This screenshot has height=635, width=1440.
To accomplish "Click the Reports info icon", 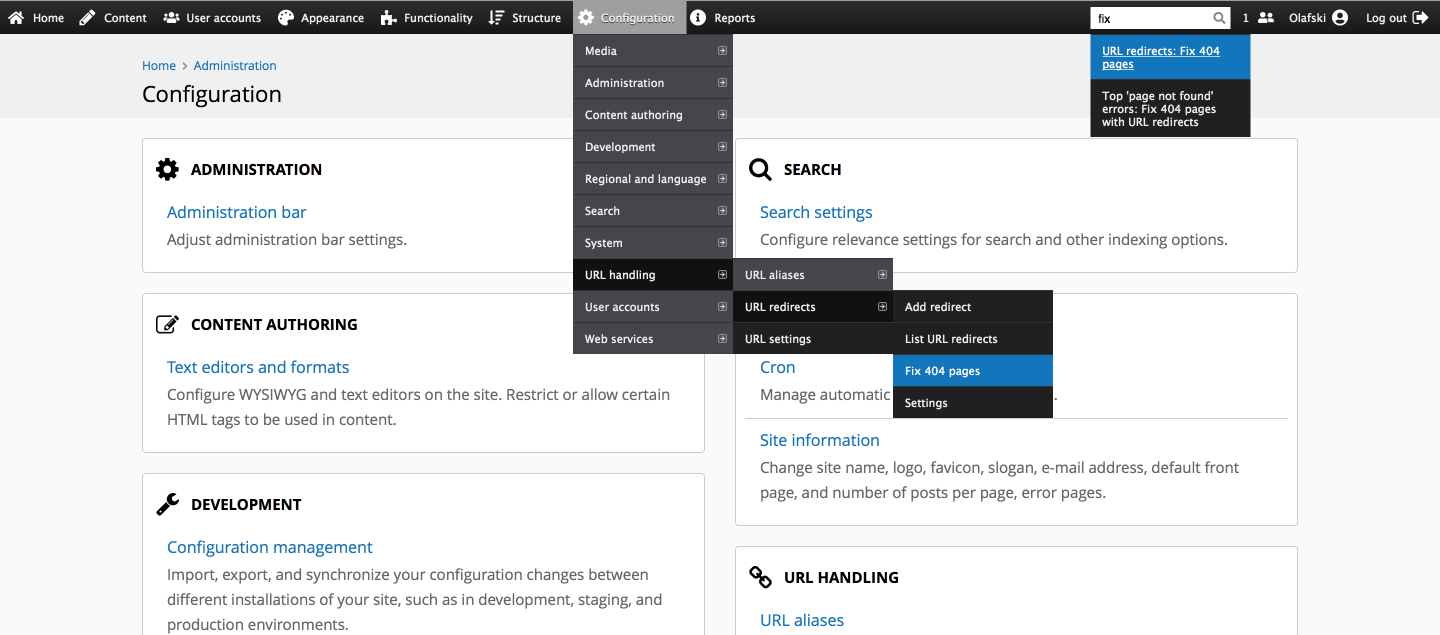I will [698, 18].
